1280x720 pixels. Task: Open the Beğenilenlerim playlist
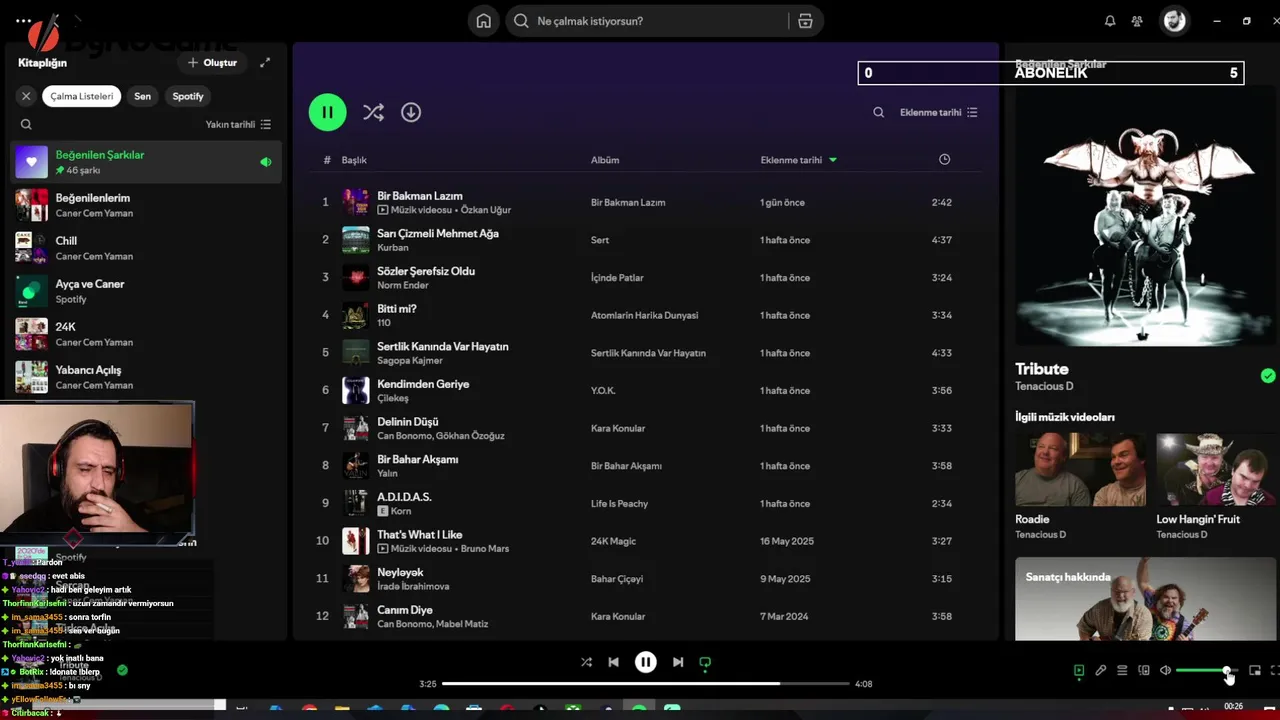[x=146, y=205]
